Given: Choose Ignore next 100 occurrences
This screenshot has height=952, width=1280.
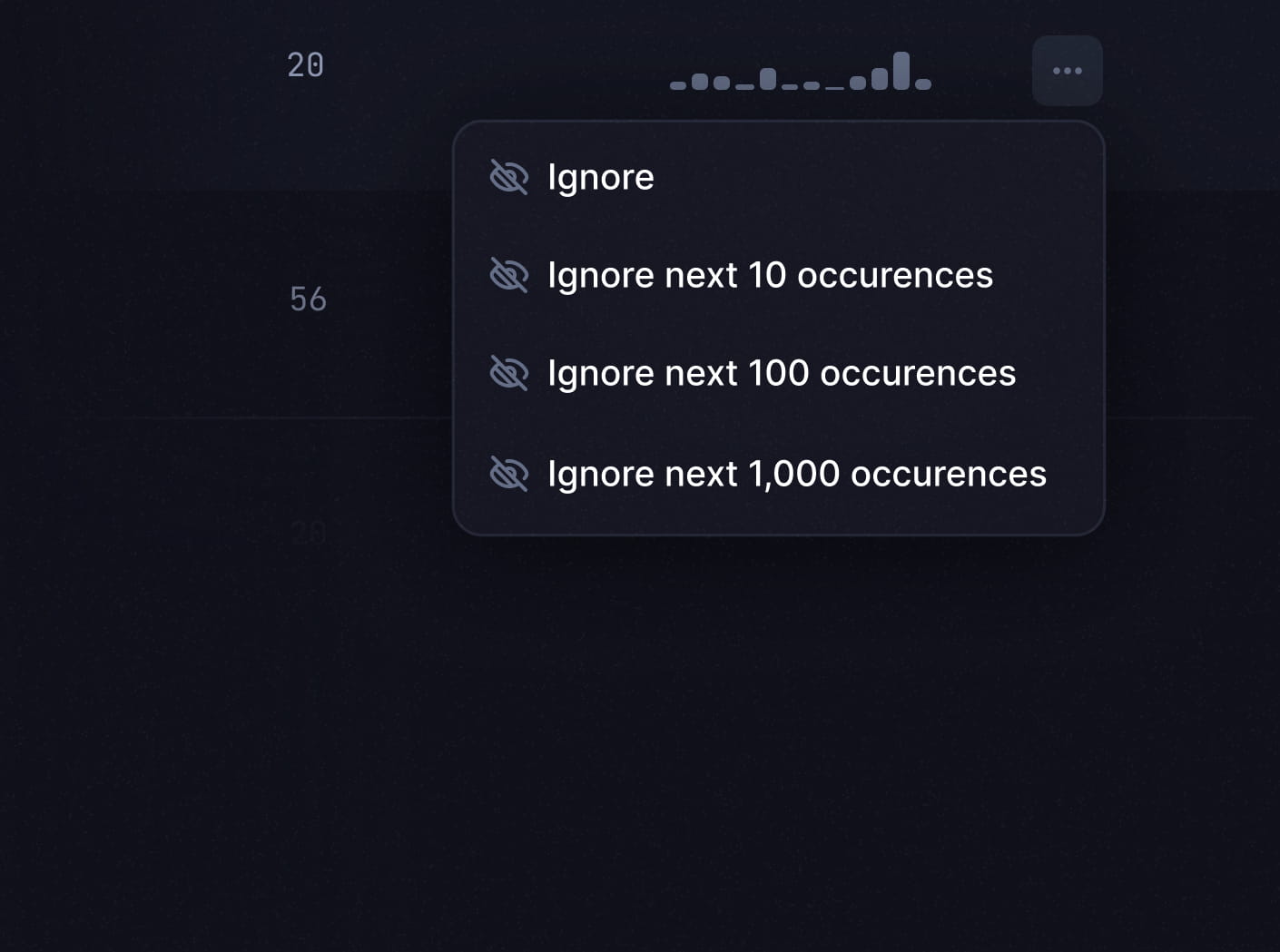Looking at the screenshot, I should click(x=781, y=373).
